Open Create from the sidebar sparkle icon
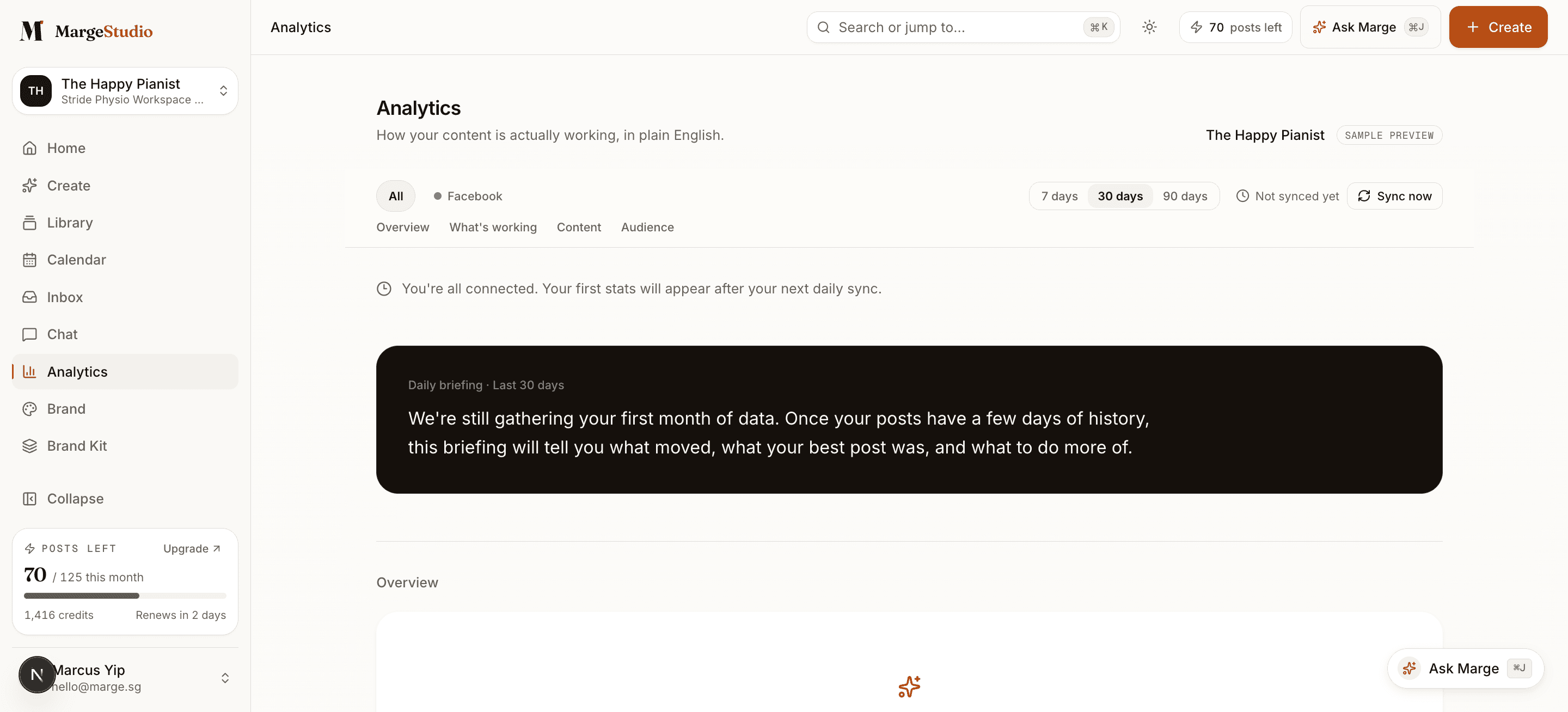Screen dimensions: 1568x712 coord(29,186)
